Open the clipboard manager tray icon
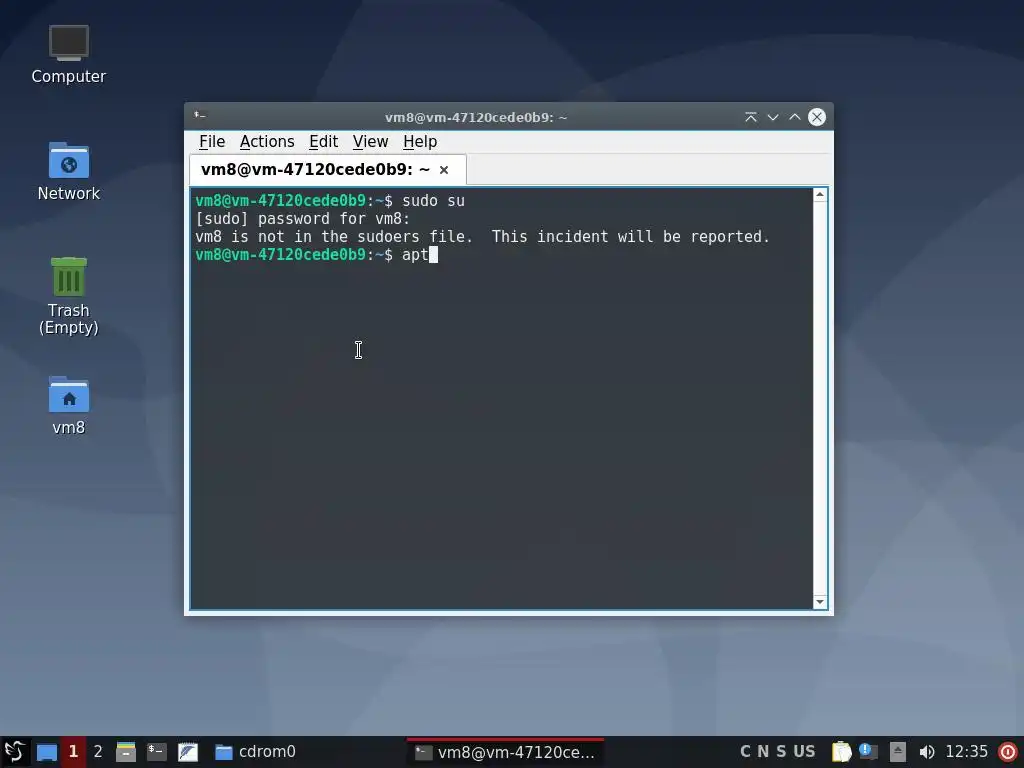Image resolution: width=1024 pixels, height=768 pixels. coord(841,752)
